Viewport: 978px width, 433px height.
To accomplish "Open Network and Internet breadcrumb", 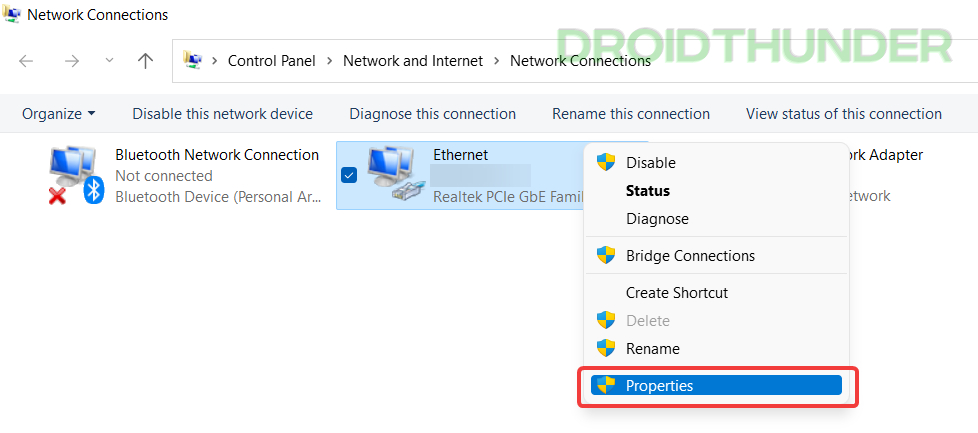I will point(413,61).
